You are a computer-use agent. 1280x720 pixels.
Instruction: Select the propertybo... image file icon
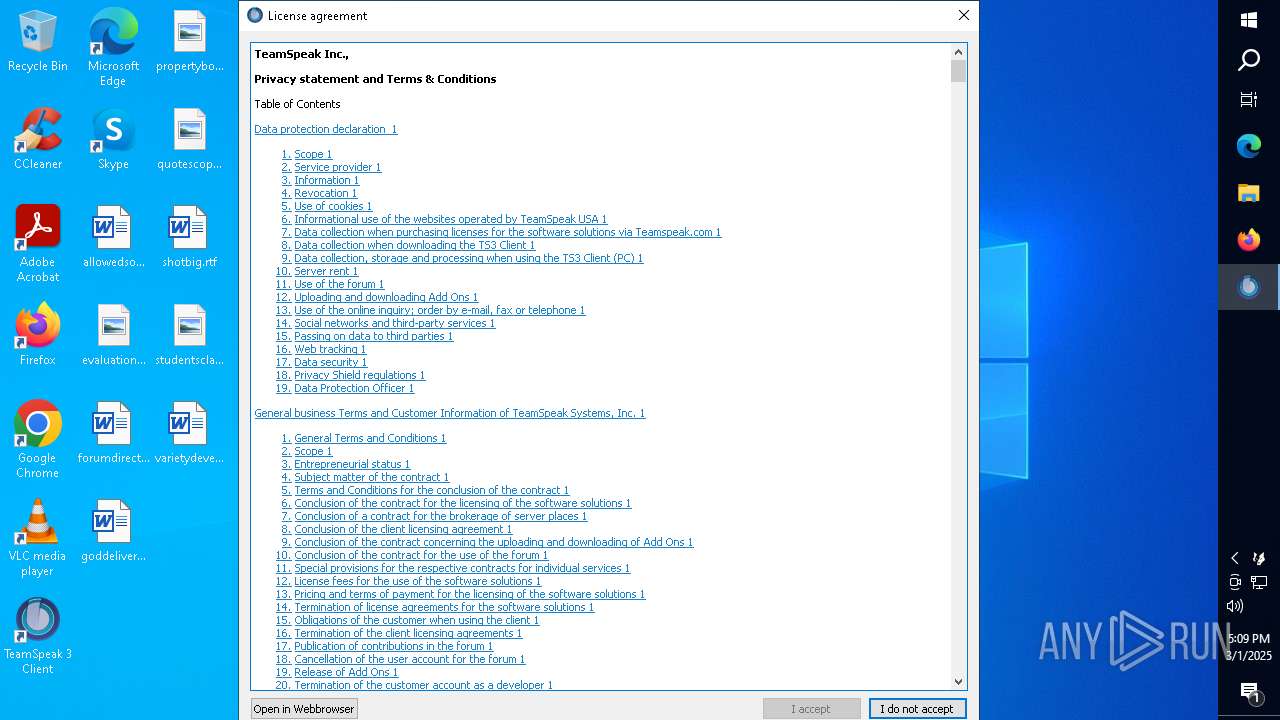(189, 42)
